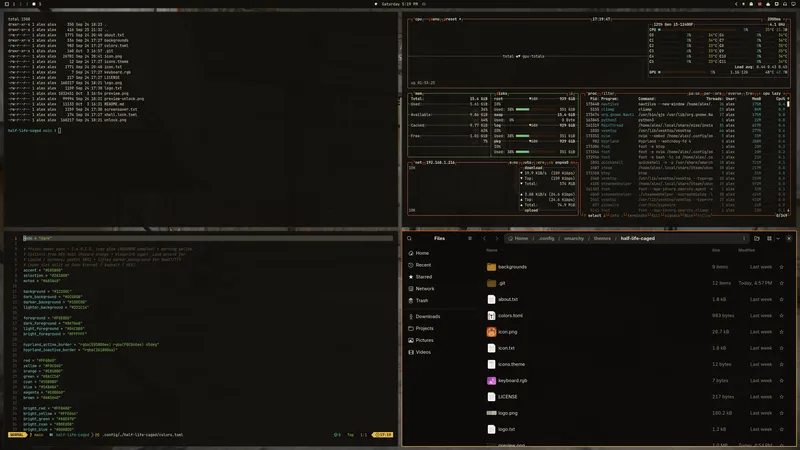Image resolution: width=800 pixels, height=450 pixels.
Task: Star the backgrounds folder
Action: coord(781,267)
